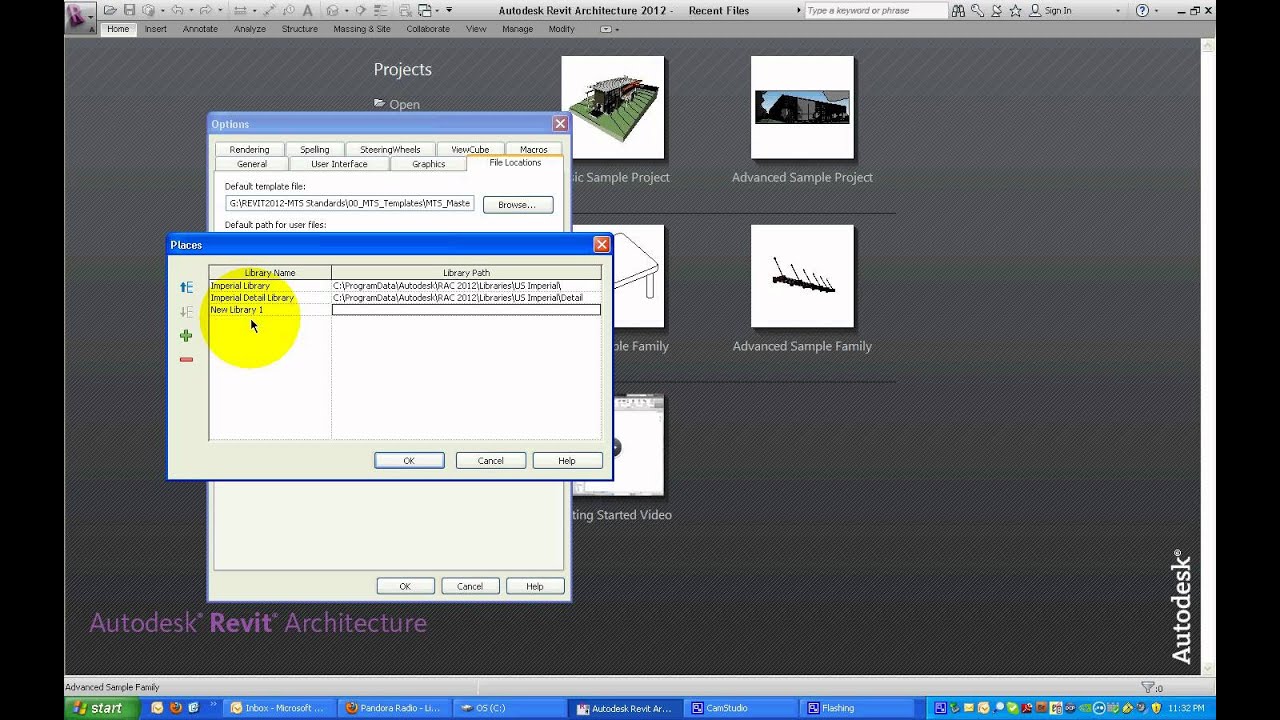
Task: Click the Switch Windows icon in top toolbar
Action: pos(424,10)
